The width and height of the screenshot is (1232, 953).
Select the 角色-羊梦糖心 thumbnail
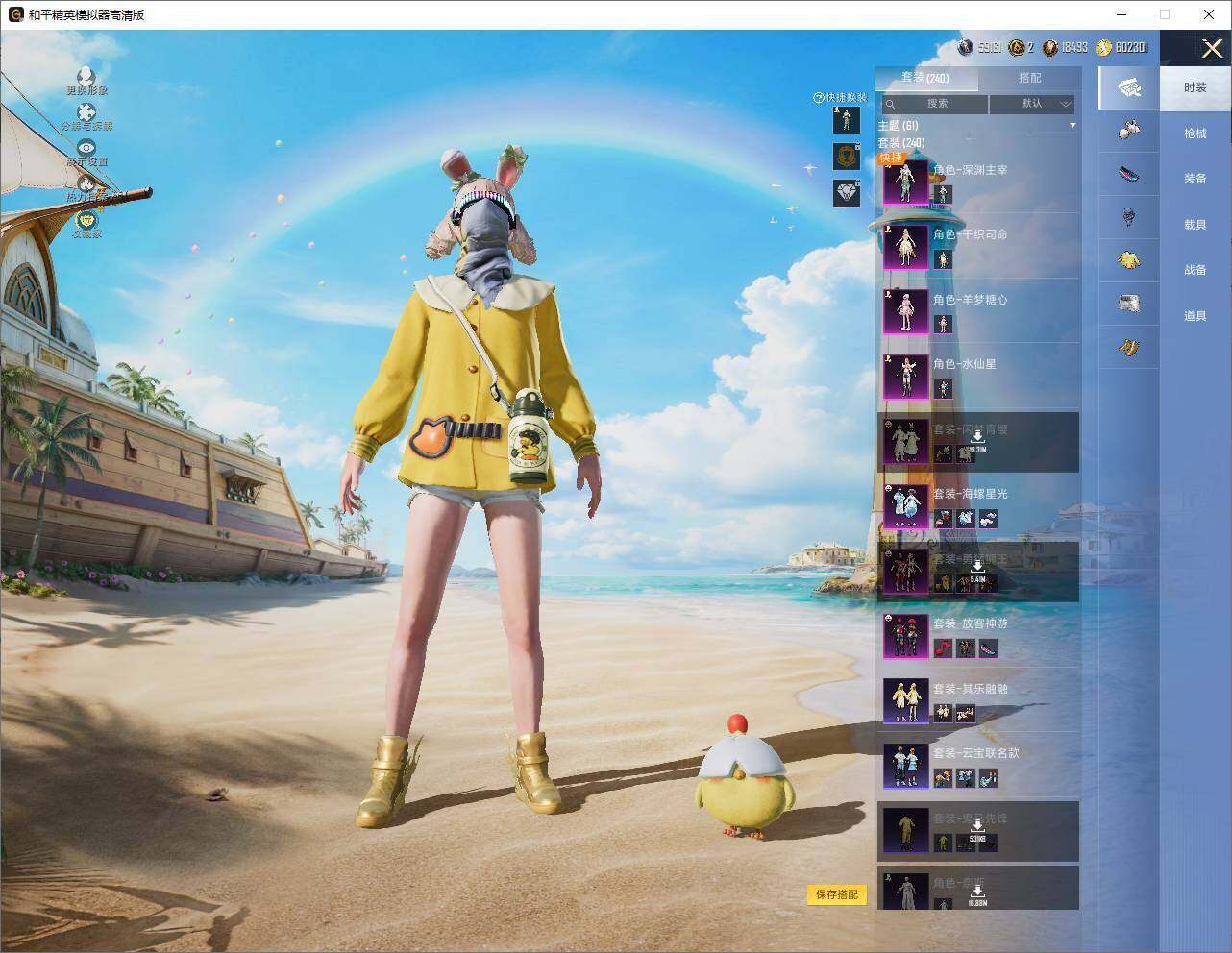click(905, 311)
